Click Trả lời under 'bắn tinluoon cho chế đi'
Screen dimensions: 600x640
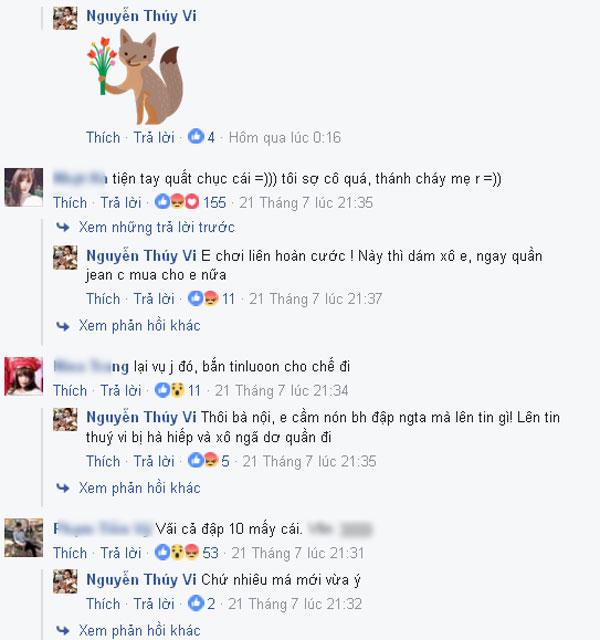click(x=121, y=390)
